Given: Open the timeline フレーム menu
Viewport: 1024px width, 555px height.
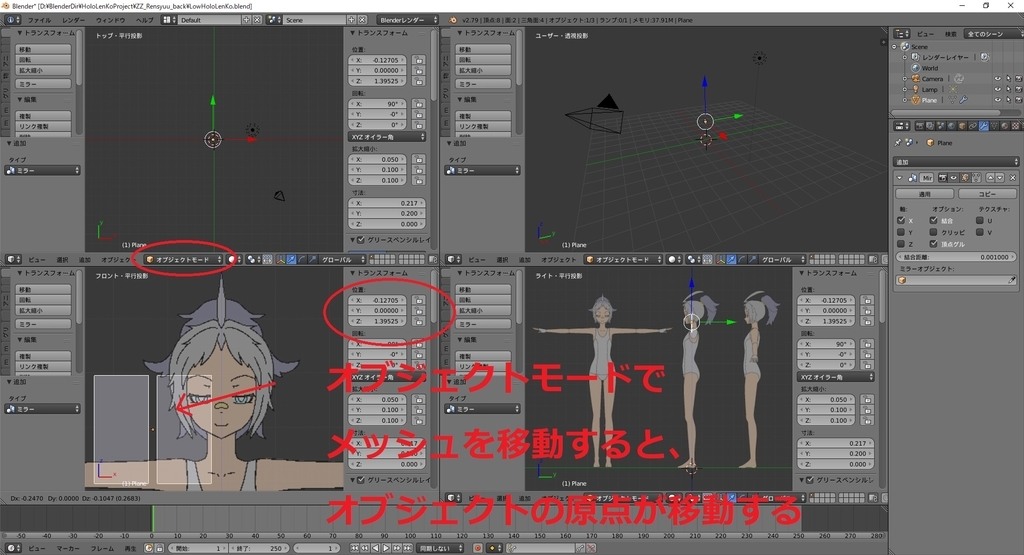Looking at the screenshot, I should coord(102,548).
